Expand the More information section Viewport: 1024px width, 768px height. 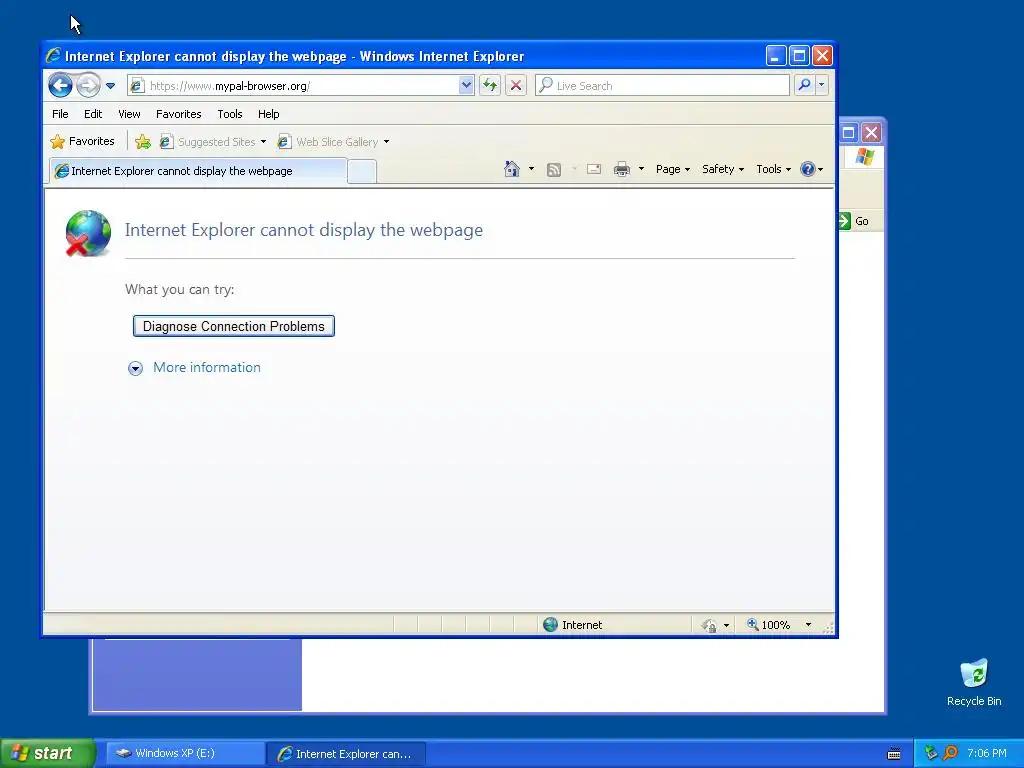(135, 368)
